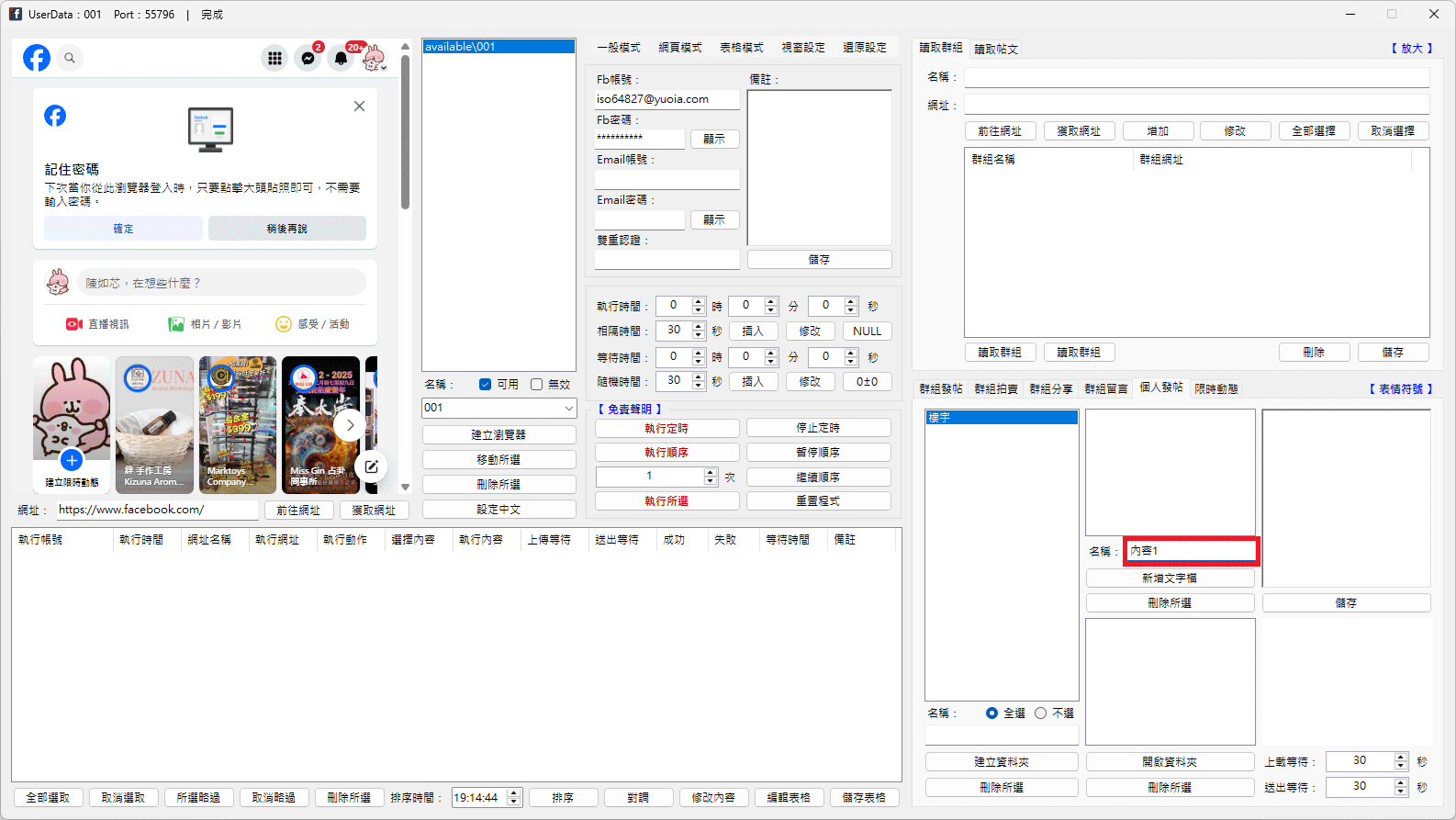Click the 全部選擇 group button
1456x820 pixels.
pos(1314,131)
